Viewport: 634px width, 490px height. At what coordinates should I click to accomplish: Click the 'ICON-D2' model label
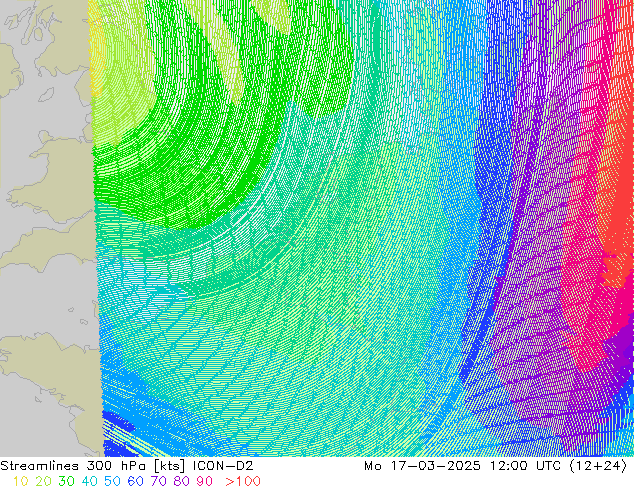click(x=223, y=466)
